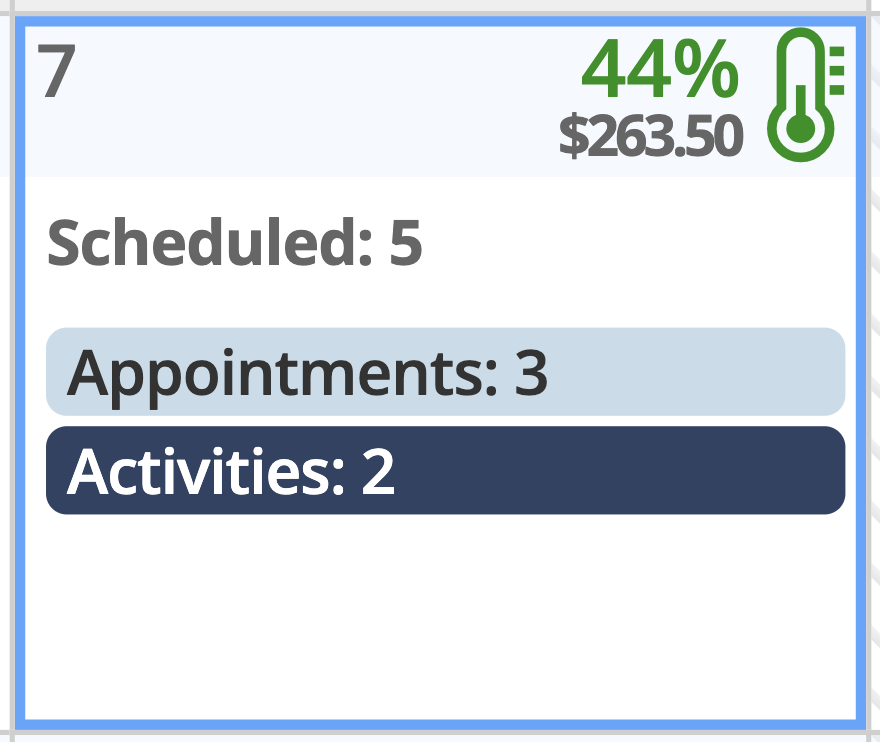The height and width of the screenshot is (742, 880).
Task: Open the Activities: 2 bar
Action: click(445, 471)
